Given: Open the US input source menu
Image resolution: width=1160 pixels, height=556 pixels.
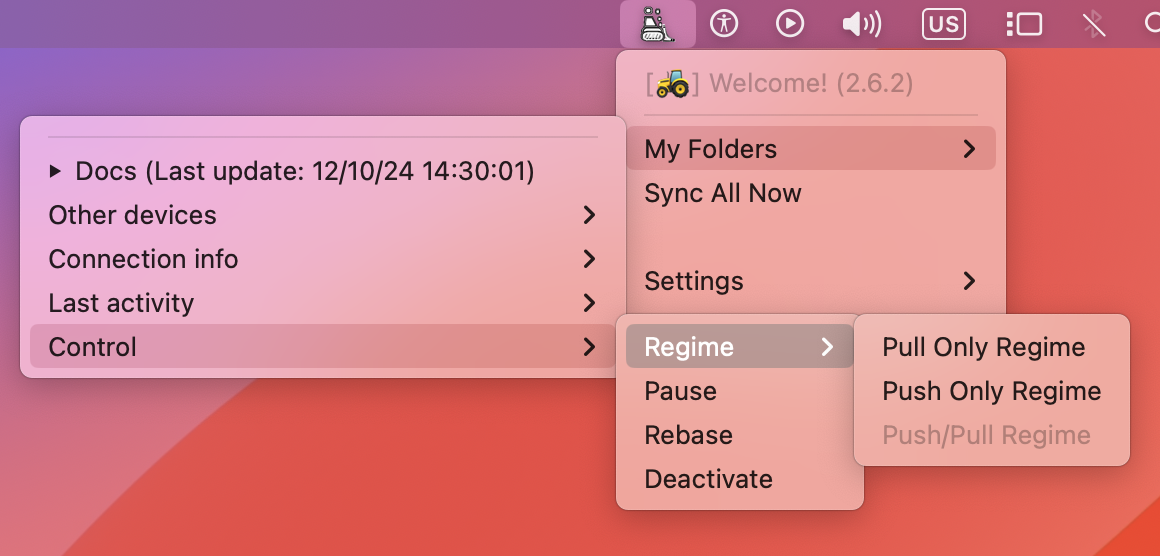Looking at the screenshot, I should pos(944,24).
